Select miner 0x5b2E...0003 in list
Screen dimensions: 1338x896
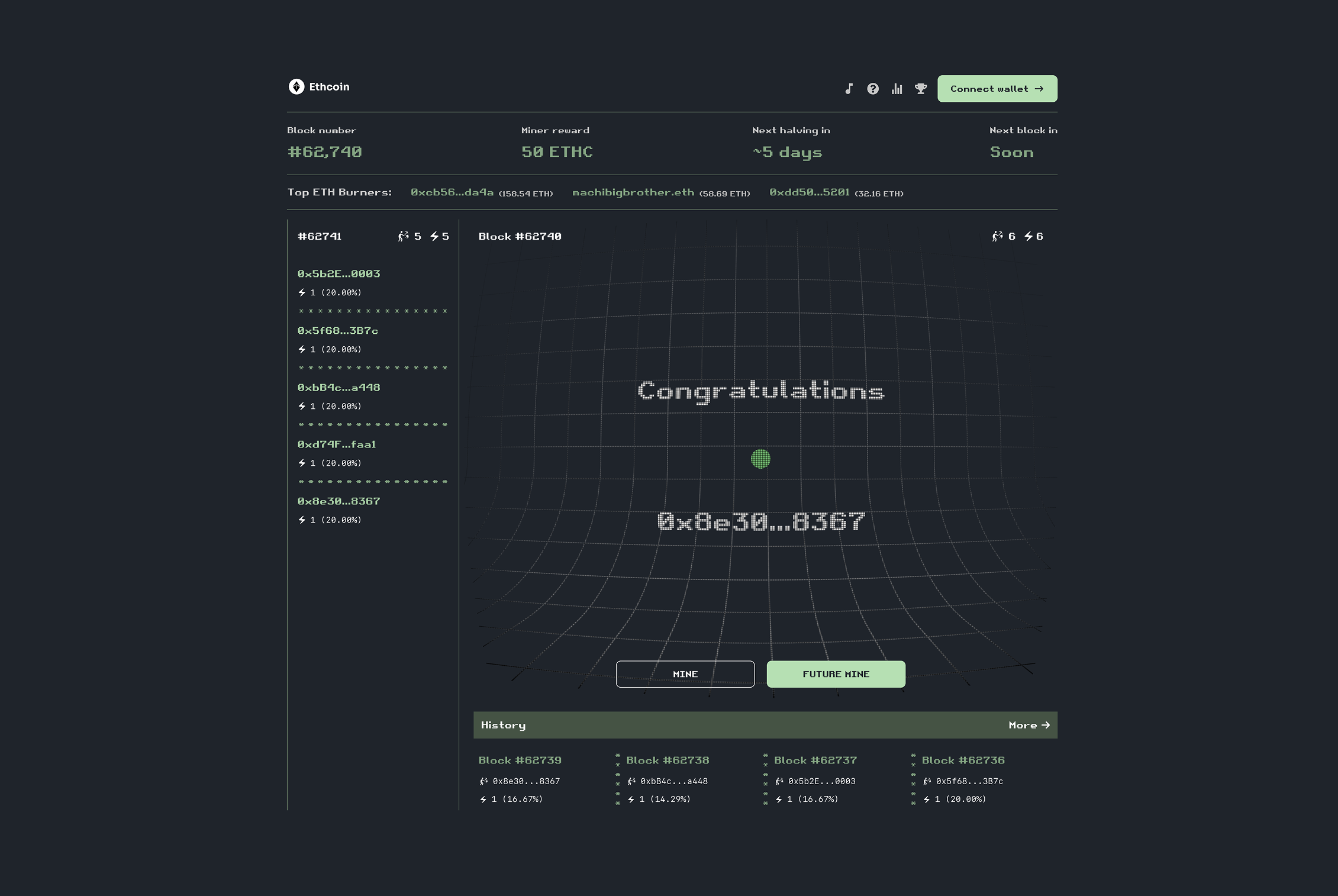click(x=338, y=274)
